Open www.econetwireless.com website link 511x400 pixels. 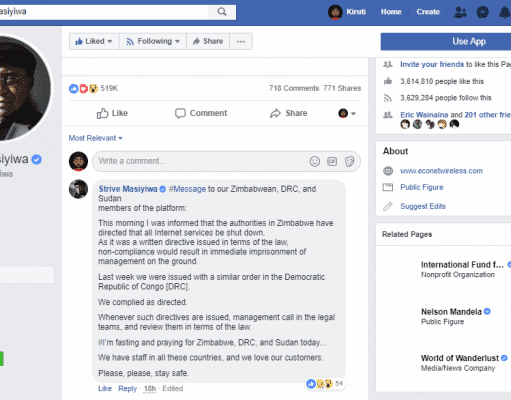(441, 171)
